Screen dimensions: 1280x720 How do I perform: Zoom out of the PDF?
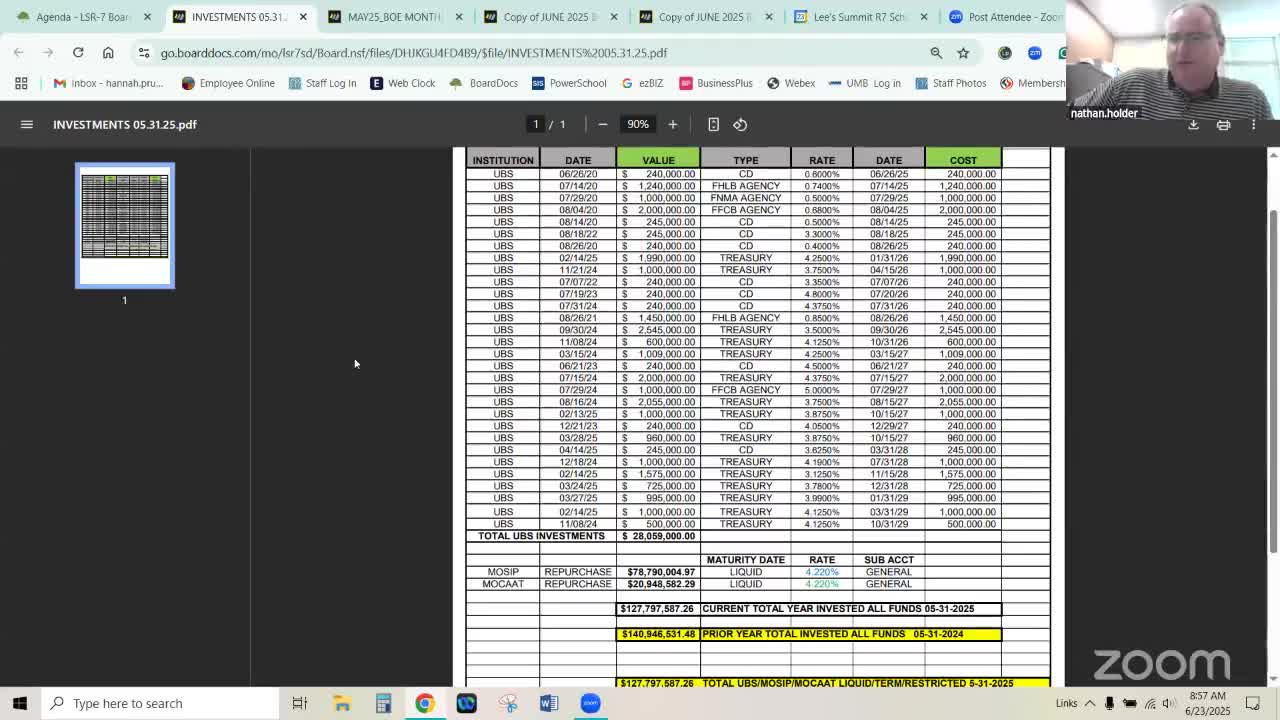click(x=602, y=124)
